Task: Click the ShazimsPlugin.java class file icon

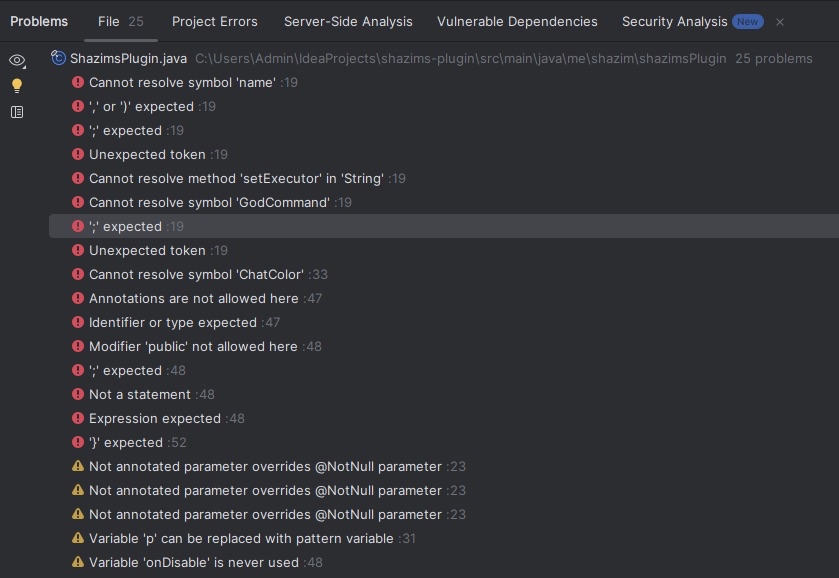Action: click(x=59, y=59)
